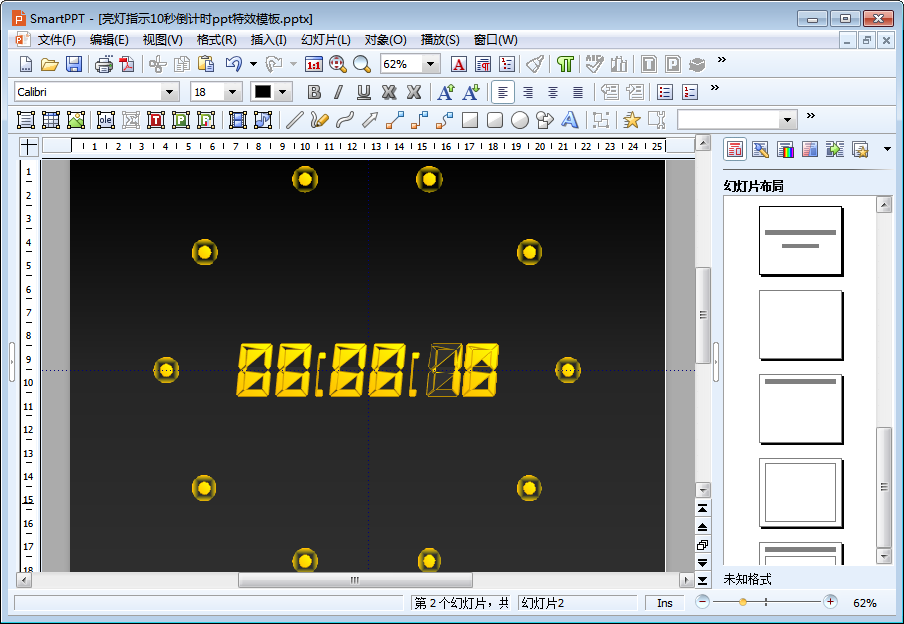The width and height of the screenshot is (904, 624).
Task: Open the 文件(F) menu
Action: 56,40
